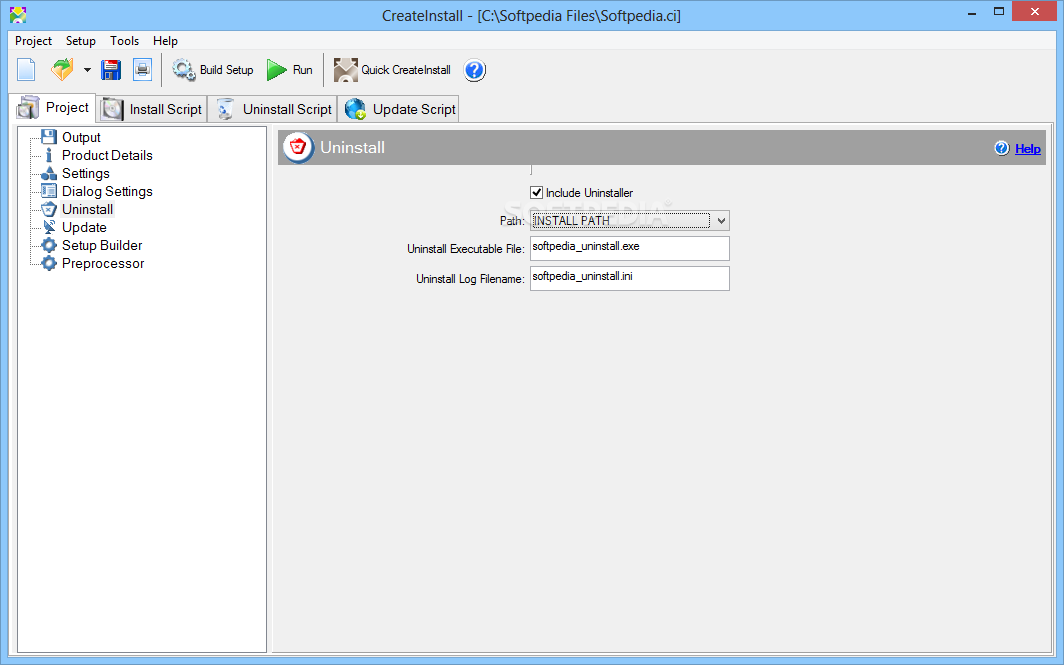Viewport: 1064px width, 665px height.
Task: Open the Path INSTALL PATH dropdown
Action: (630, 221)
